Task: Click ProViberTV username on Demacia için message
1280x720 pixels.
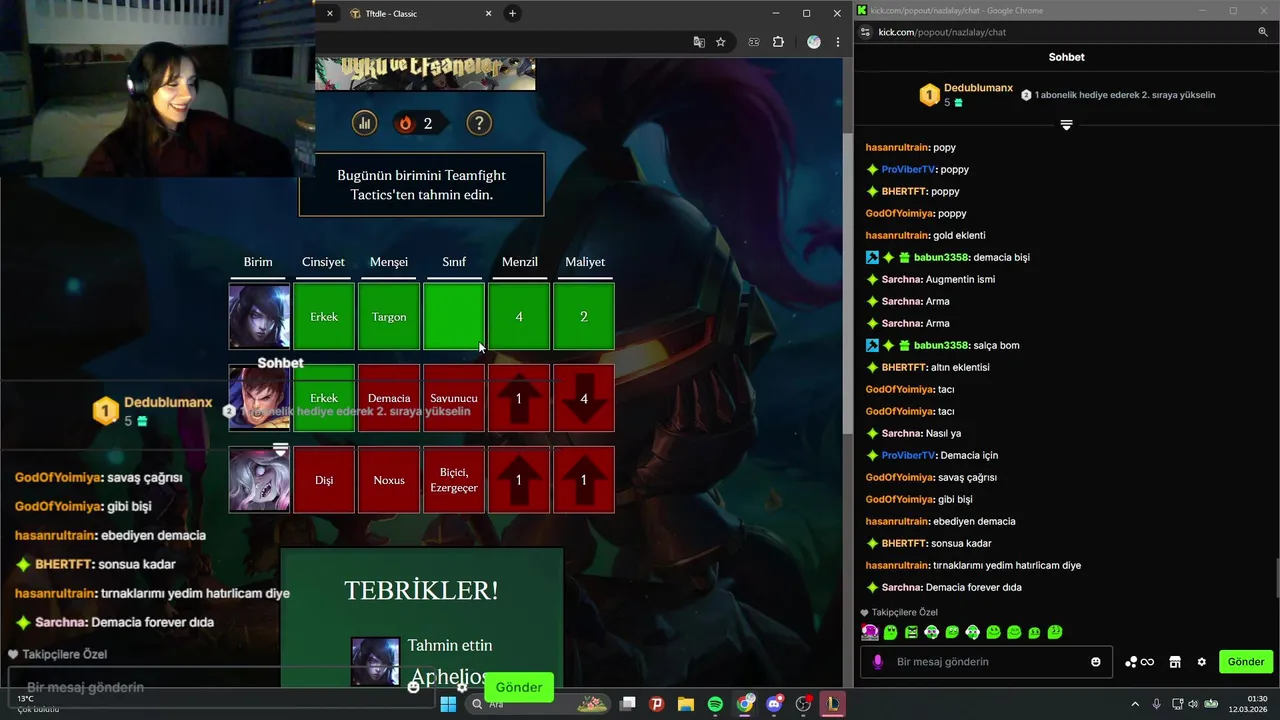Action: (x=907, y=455)
